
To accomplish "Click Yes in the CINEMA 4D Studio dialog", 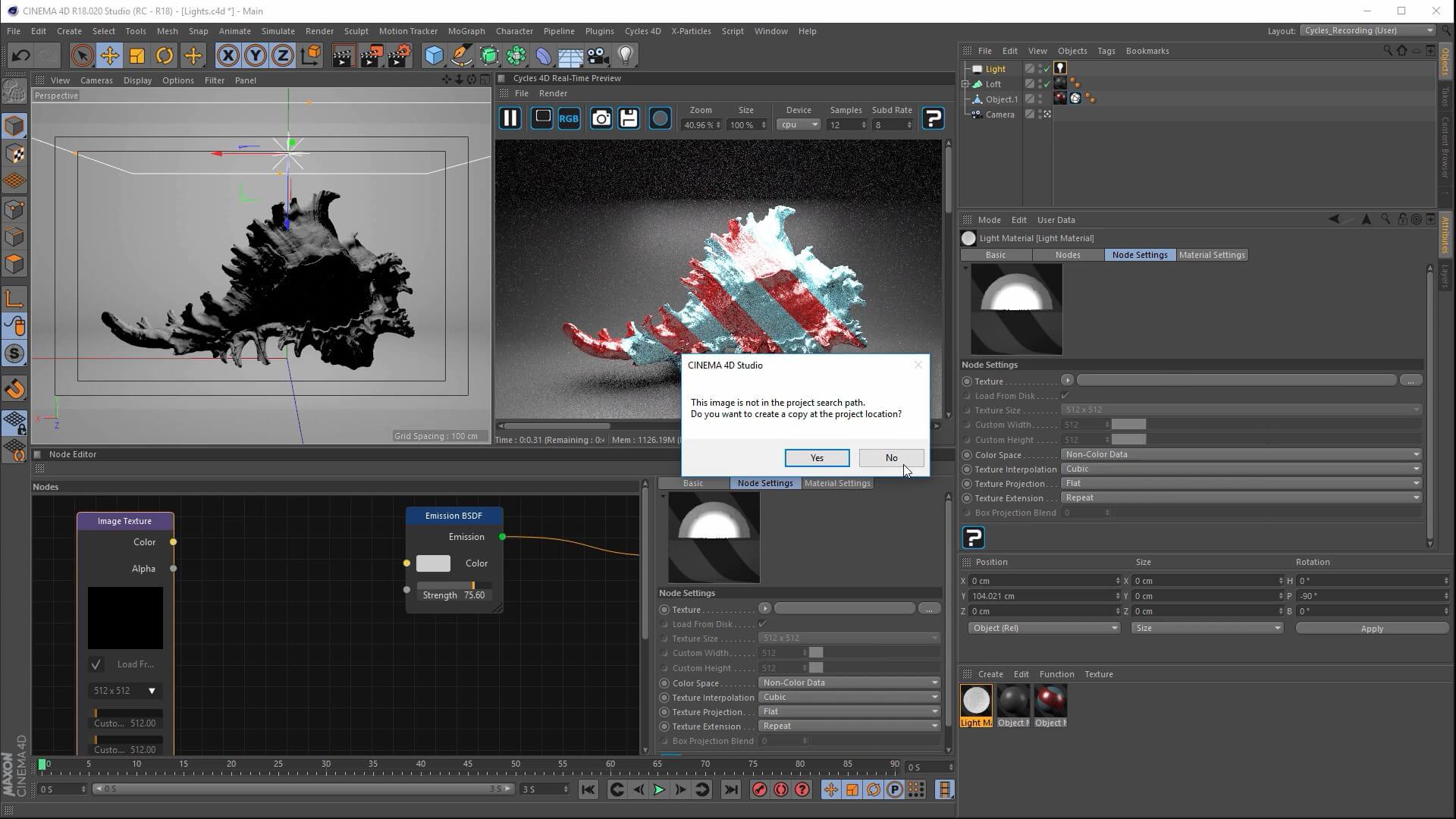I will 817,458.
